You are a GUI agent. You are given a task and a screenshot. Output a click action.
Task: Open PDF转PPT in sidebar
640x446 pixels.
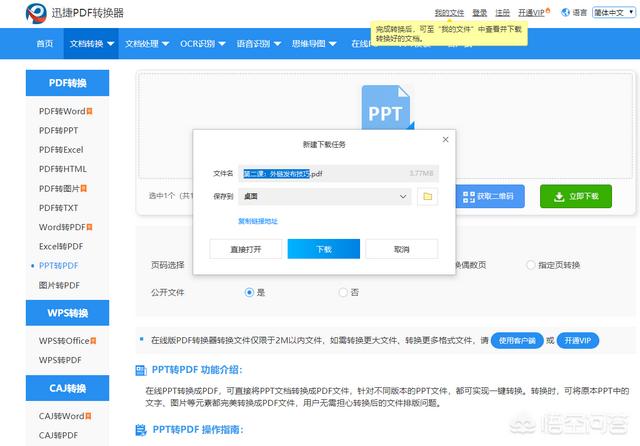pos(58,131)
